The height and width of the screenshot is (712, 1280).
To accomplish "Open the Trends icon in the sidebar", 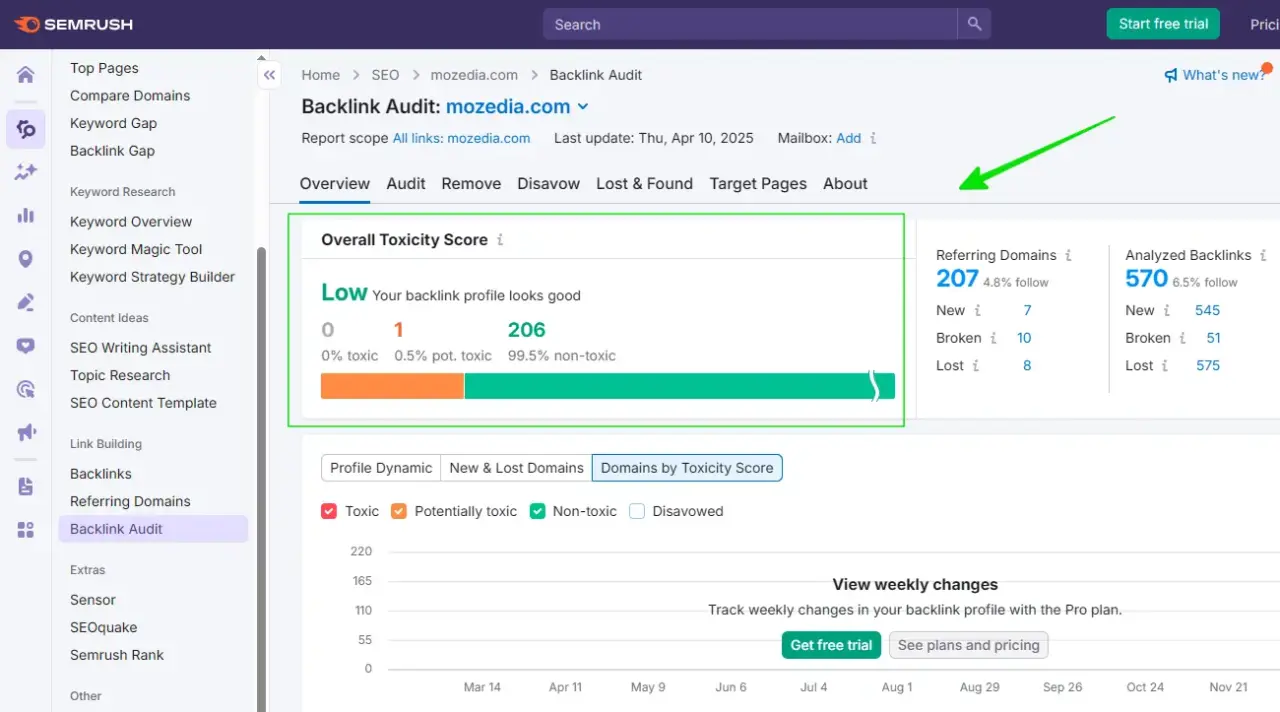I will point(25,172).
